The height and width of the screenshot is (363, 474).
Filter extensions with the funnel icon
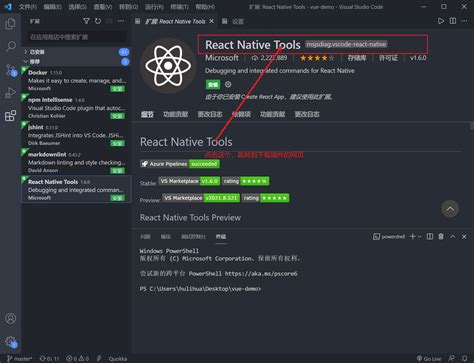pos(86,21)
